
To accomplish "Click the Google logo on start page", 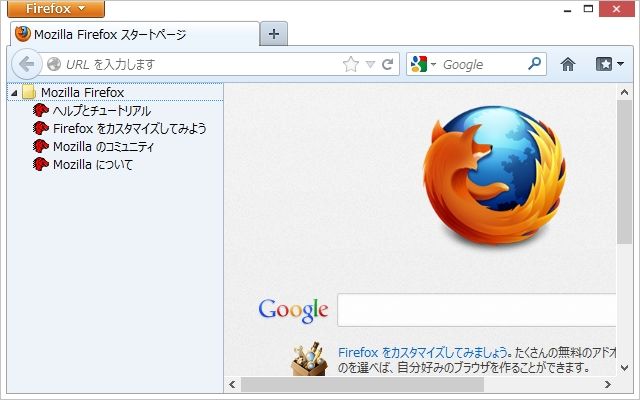I will [x=293, y=310].
